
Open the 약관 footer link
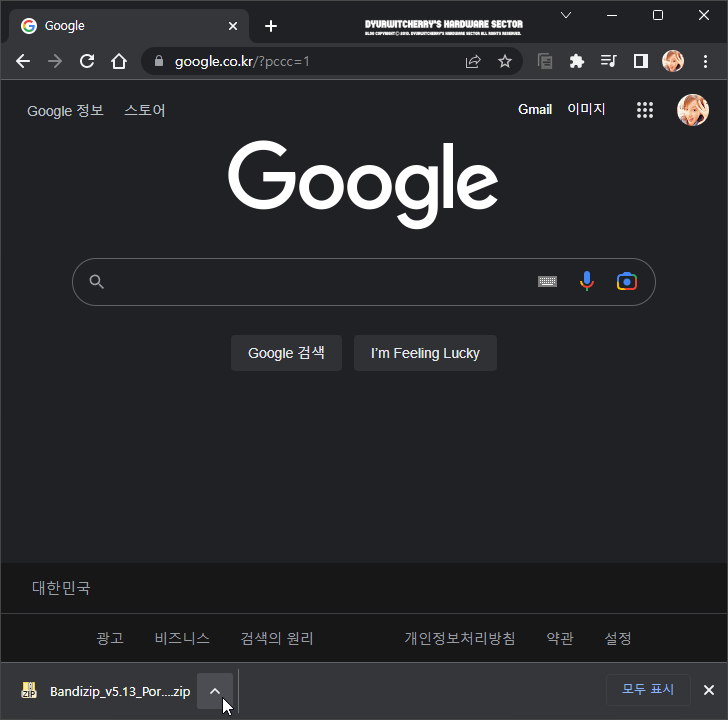pos(560,638)
